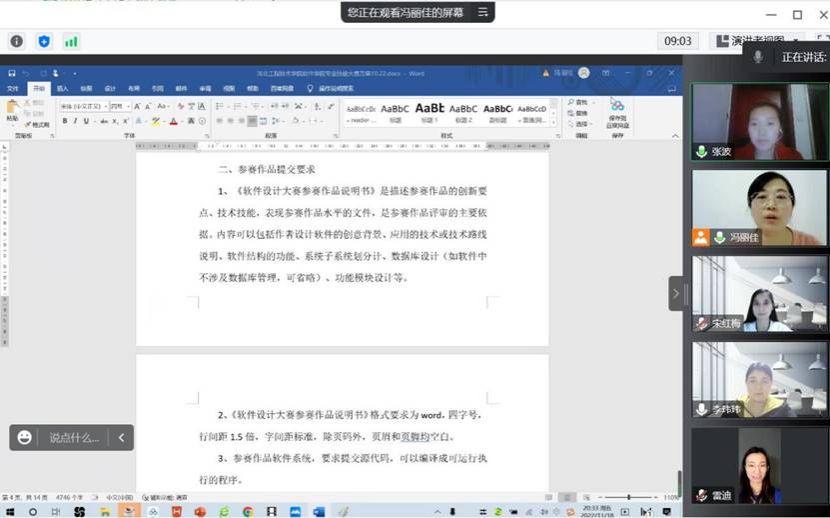The height and width of the screenshot is (518, 830).
Task: Collapse the chat input bar arrow
Action: tap(121, 437)
